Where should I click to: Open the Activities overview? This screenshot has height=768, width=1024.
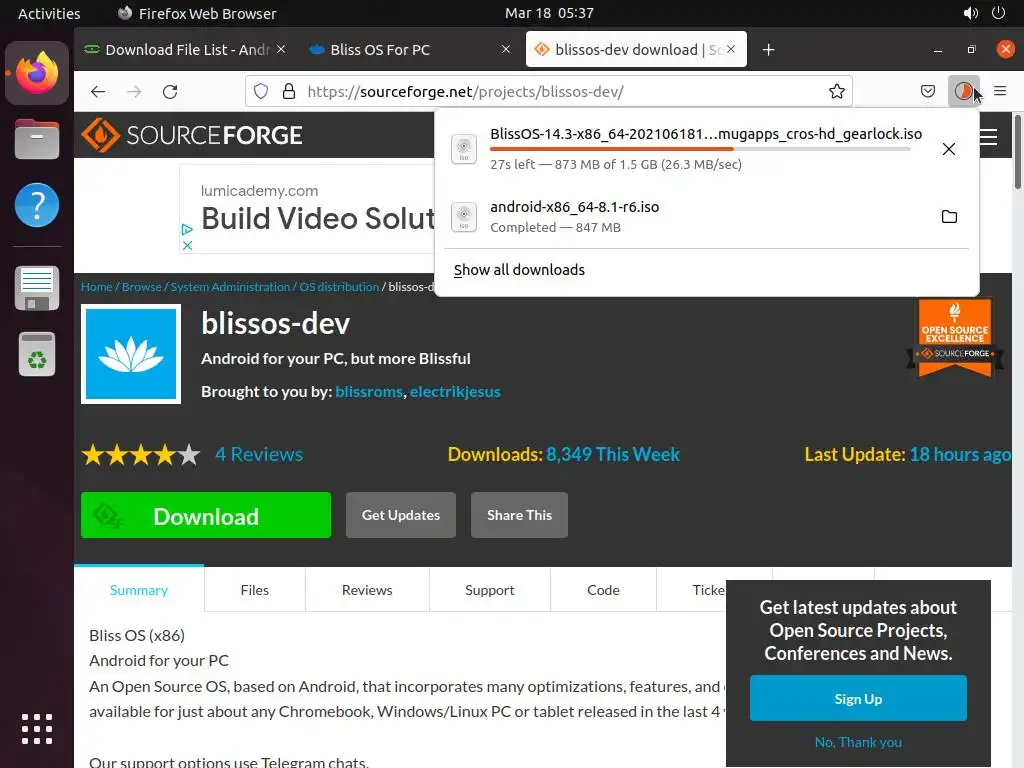[x=49, y=13]
